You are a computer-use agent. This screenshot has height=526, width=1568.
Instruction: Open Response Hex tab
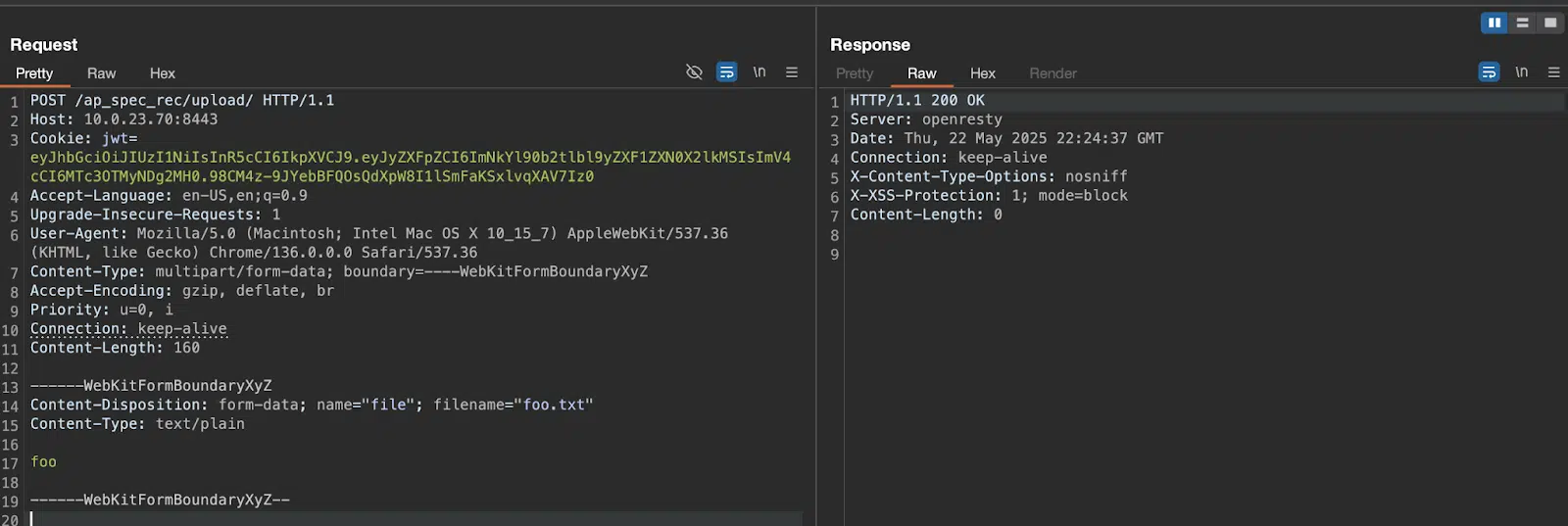(983, 73)
